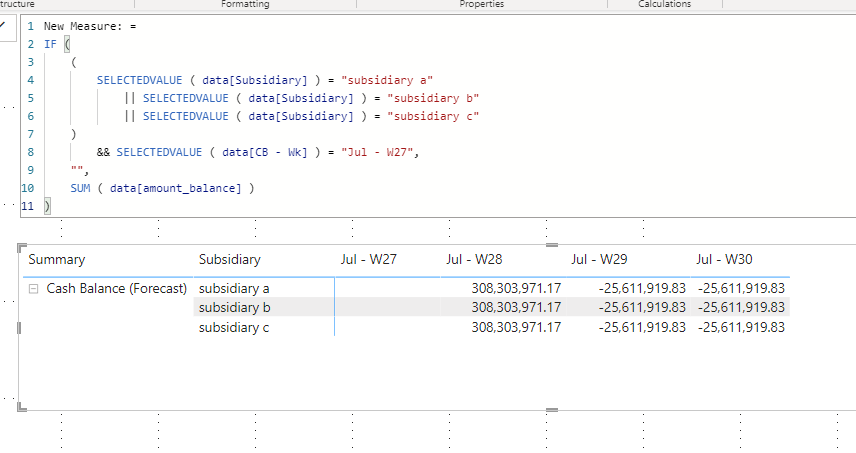The height and width of the screenshot is (453, 856).
Task: Click the top-middle handle of matrix visual
Action: point(552,245)
